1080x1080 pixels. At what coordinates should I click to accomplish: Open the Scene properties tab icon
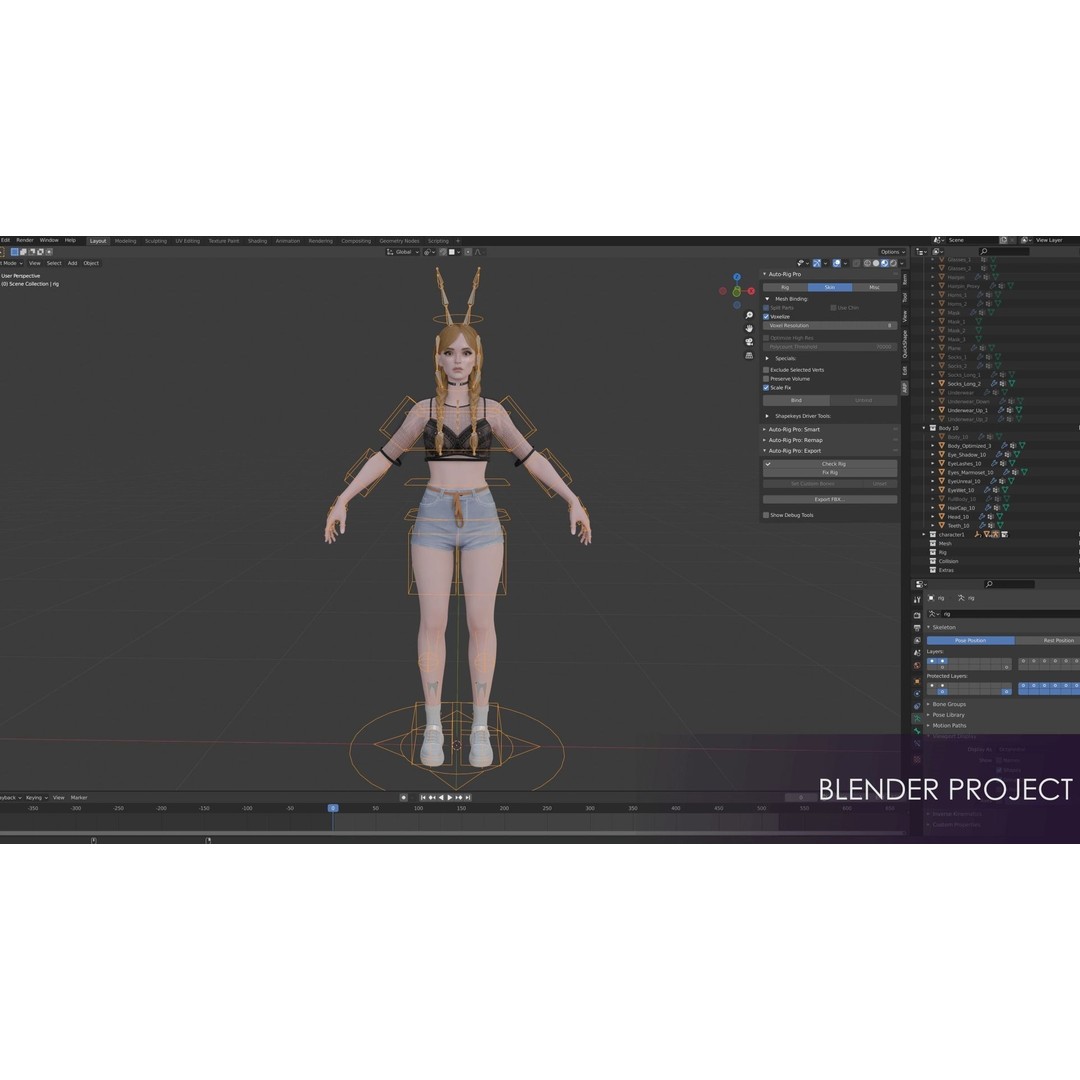pyautogui.click(x=917, y=653)
